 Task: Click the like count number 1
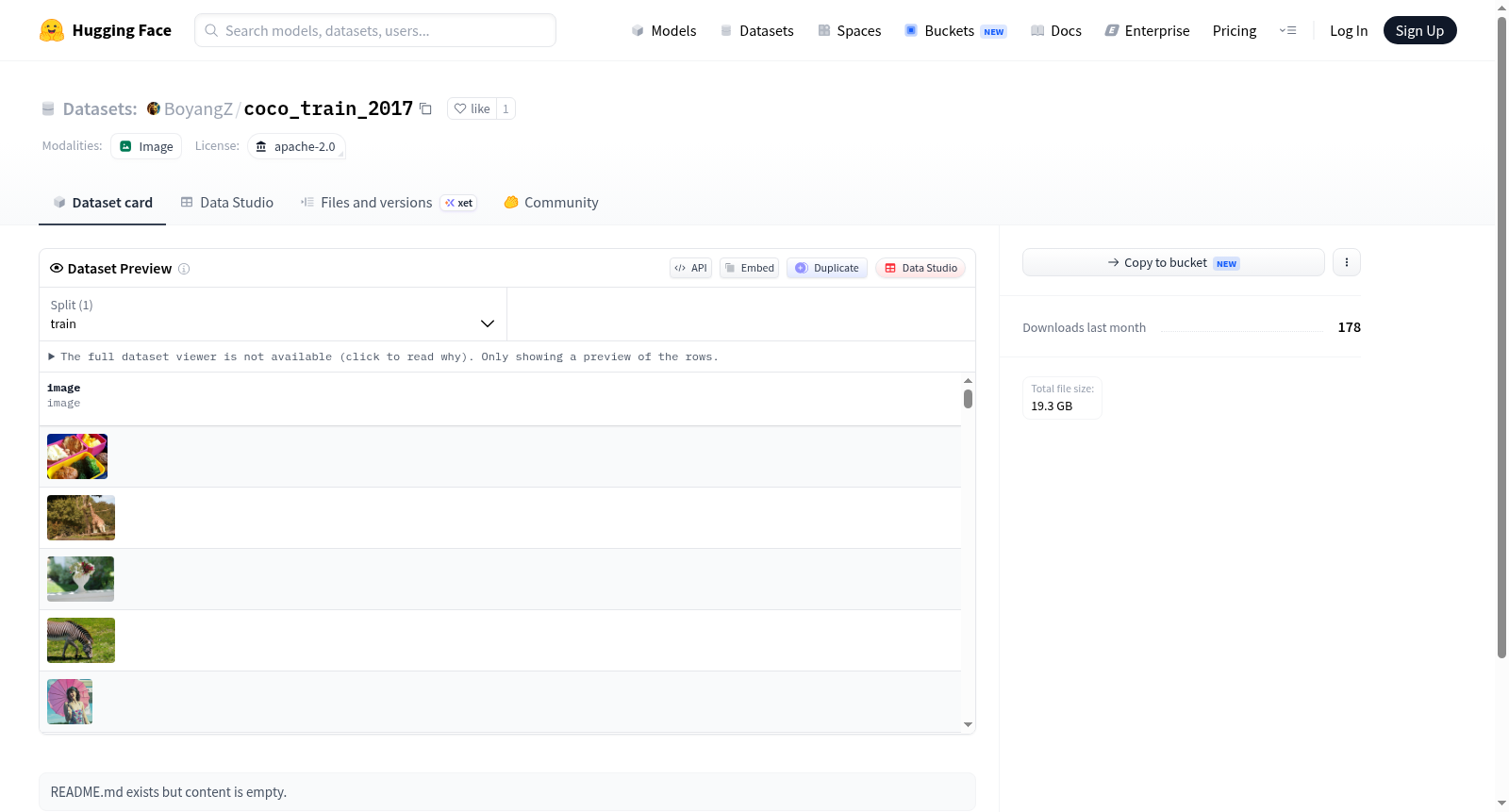(x=506, y=108)
